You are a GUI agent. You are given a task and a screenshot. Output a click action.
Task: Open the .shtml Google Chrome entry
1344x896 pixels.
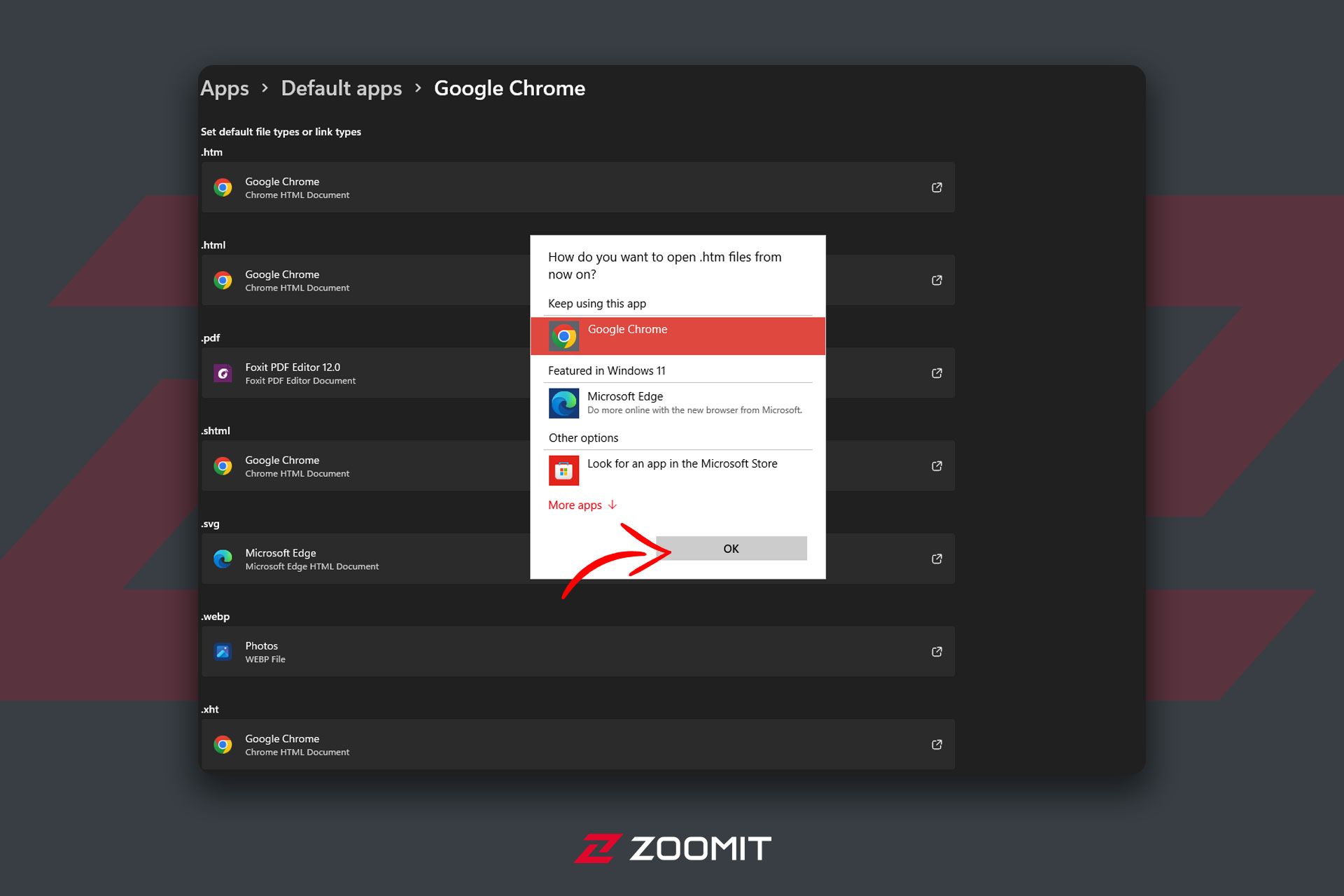[578, 466]
